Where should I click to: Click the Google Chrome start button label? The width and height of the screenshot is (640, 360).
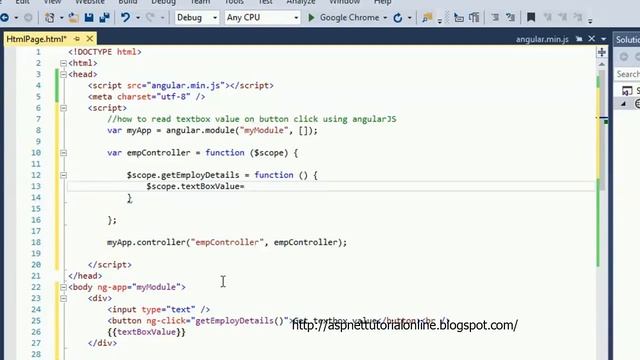pyautogui.click(x=349, y=18)
